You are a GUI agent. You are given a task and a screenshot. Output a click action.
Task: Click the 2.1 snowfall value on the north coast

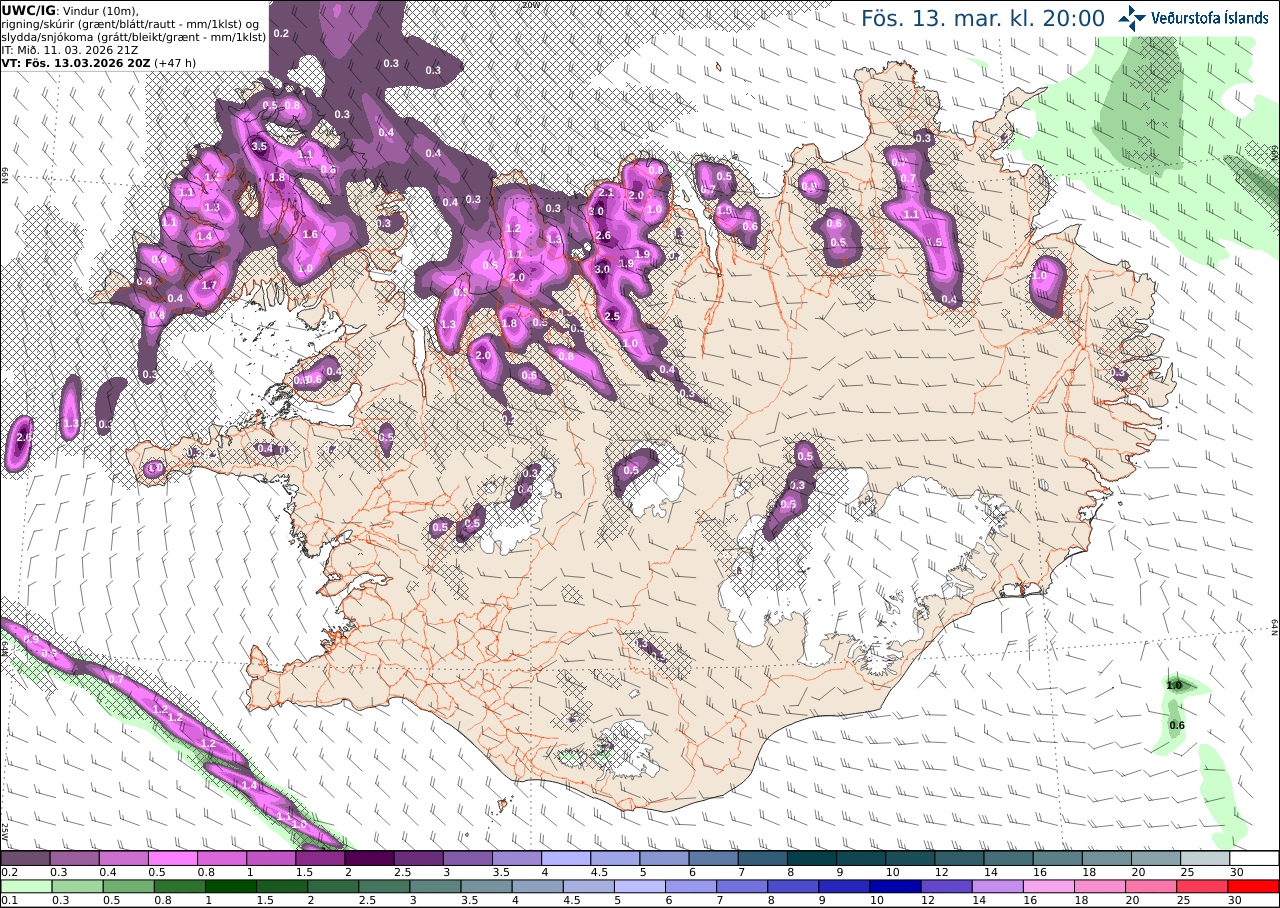coord(605,192)
